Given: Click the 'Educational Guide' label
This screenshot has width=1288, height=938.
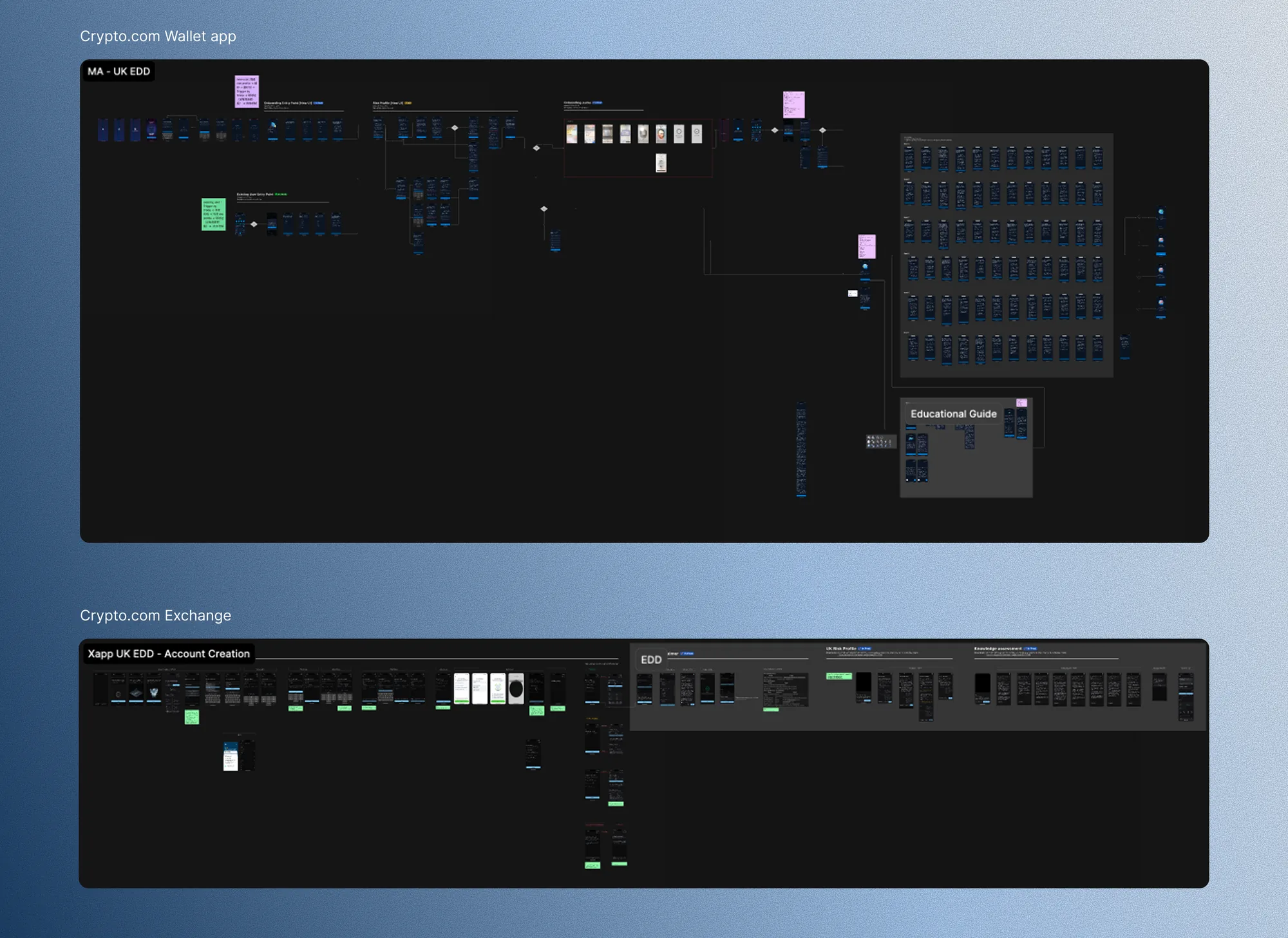Looking at the screenshot, I should [953, 414].
